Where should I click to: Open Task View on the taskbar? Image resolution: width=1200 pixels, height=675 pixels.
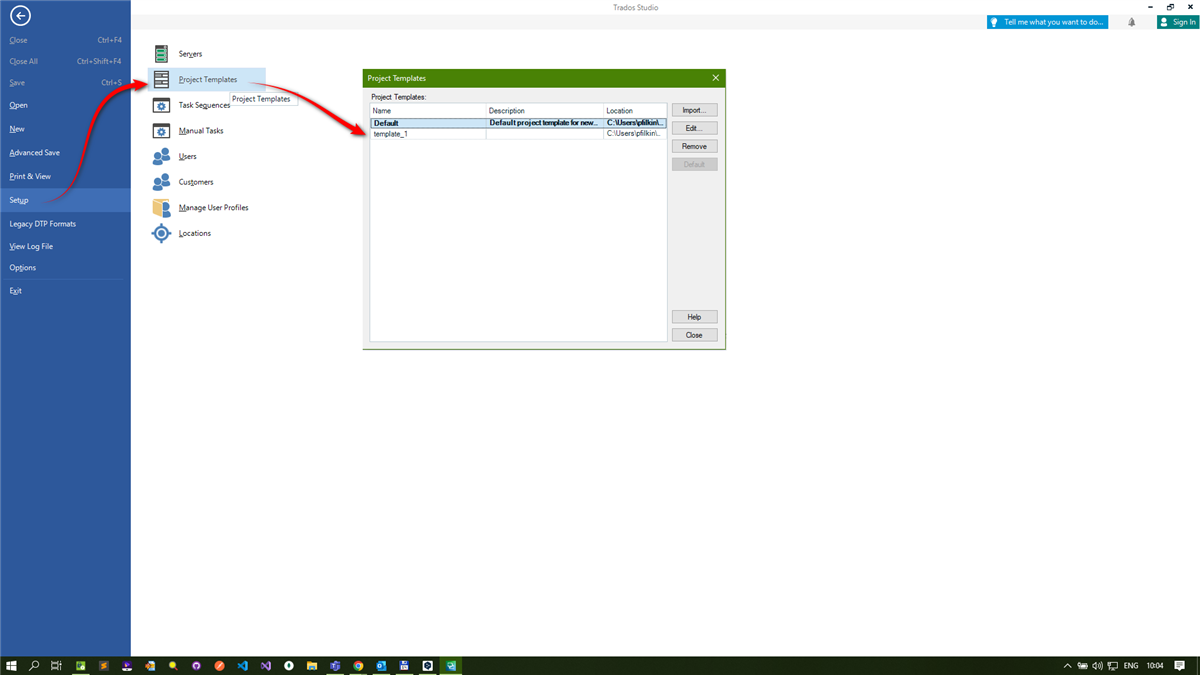point(57,665)
